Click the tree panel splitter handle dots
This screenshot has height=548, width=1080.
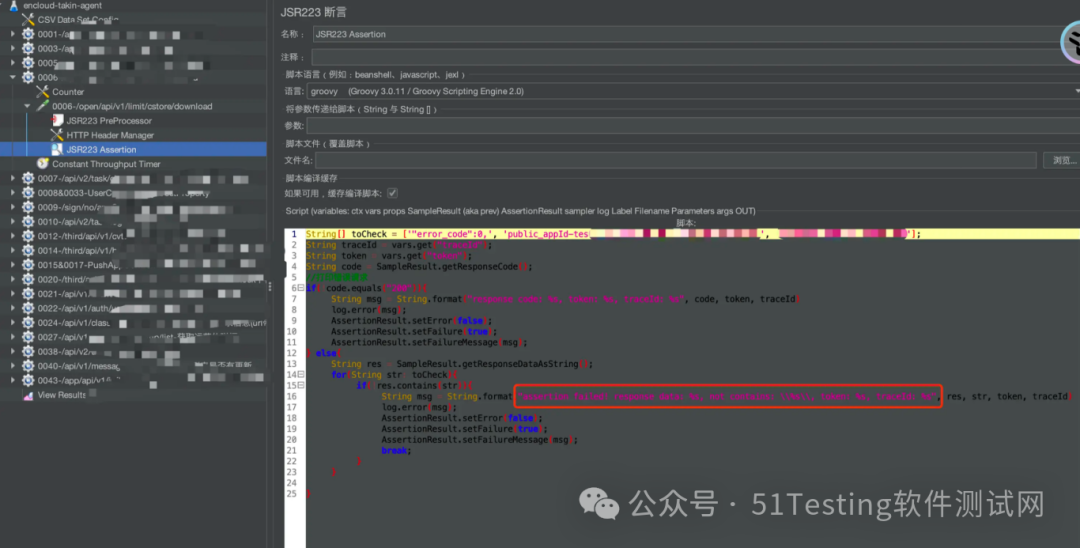(270, 286)
